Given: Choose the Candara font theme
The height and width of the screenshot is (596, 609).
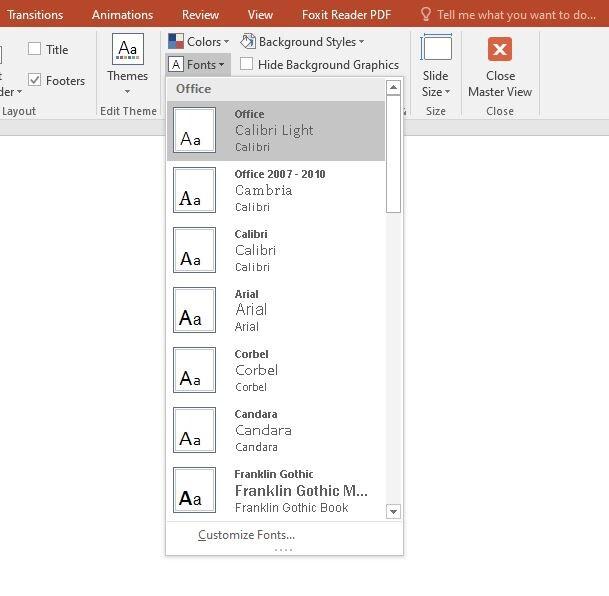Looking at the screenshot, I should pyautogui.click(x=275, y=430).
